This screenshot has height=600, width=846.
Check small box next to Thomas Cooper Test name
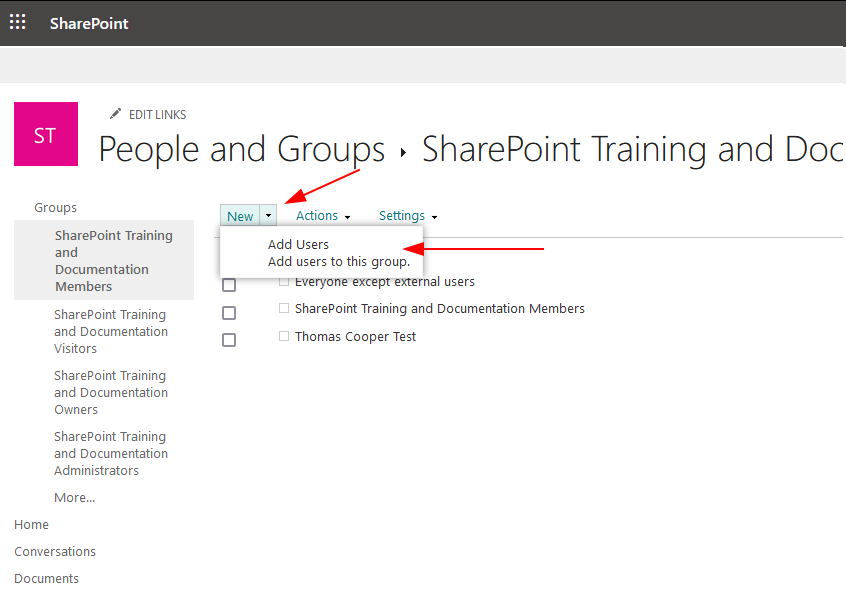[x=284, y=336]
